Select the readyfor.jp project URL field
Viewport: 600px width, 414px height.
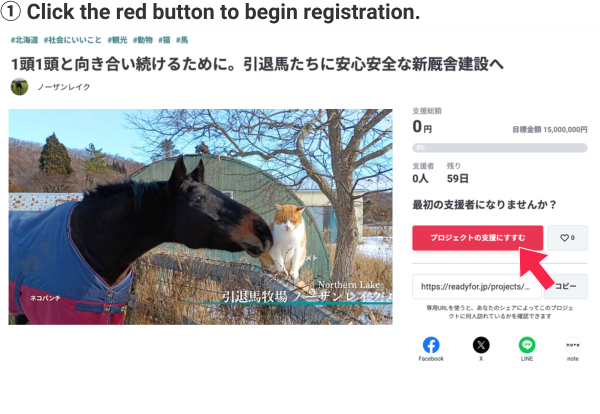[x=477, y=286]
